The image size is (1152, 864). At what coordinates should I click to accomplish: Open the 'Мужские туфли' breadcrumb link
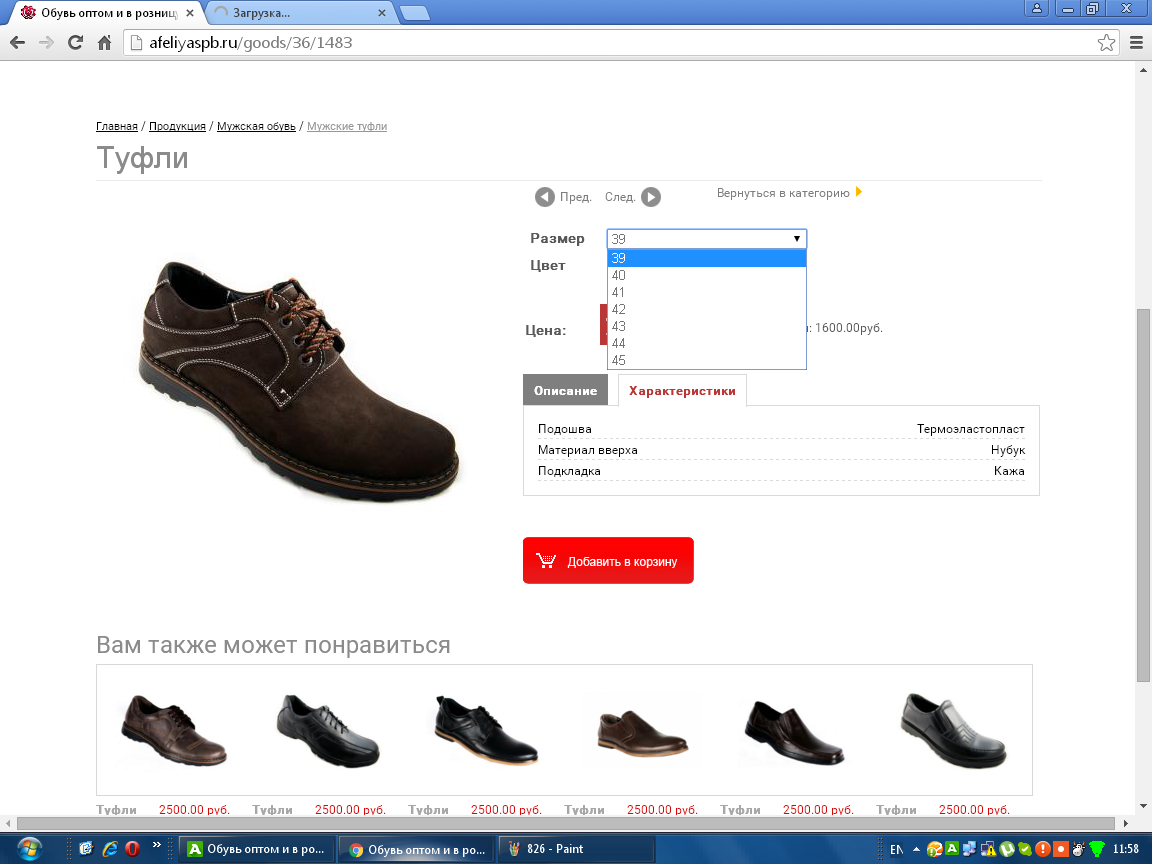click(347, 126)
